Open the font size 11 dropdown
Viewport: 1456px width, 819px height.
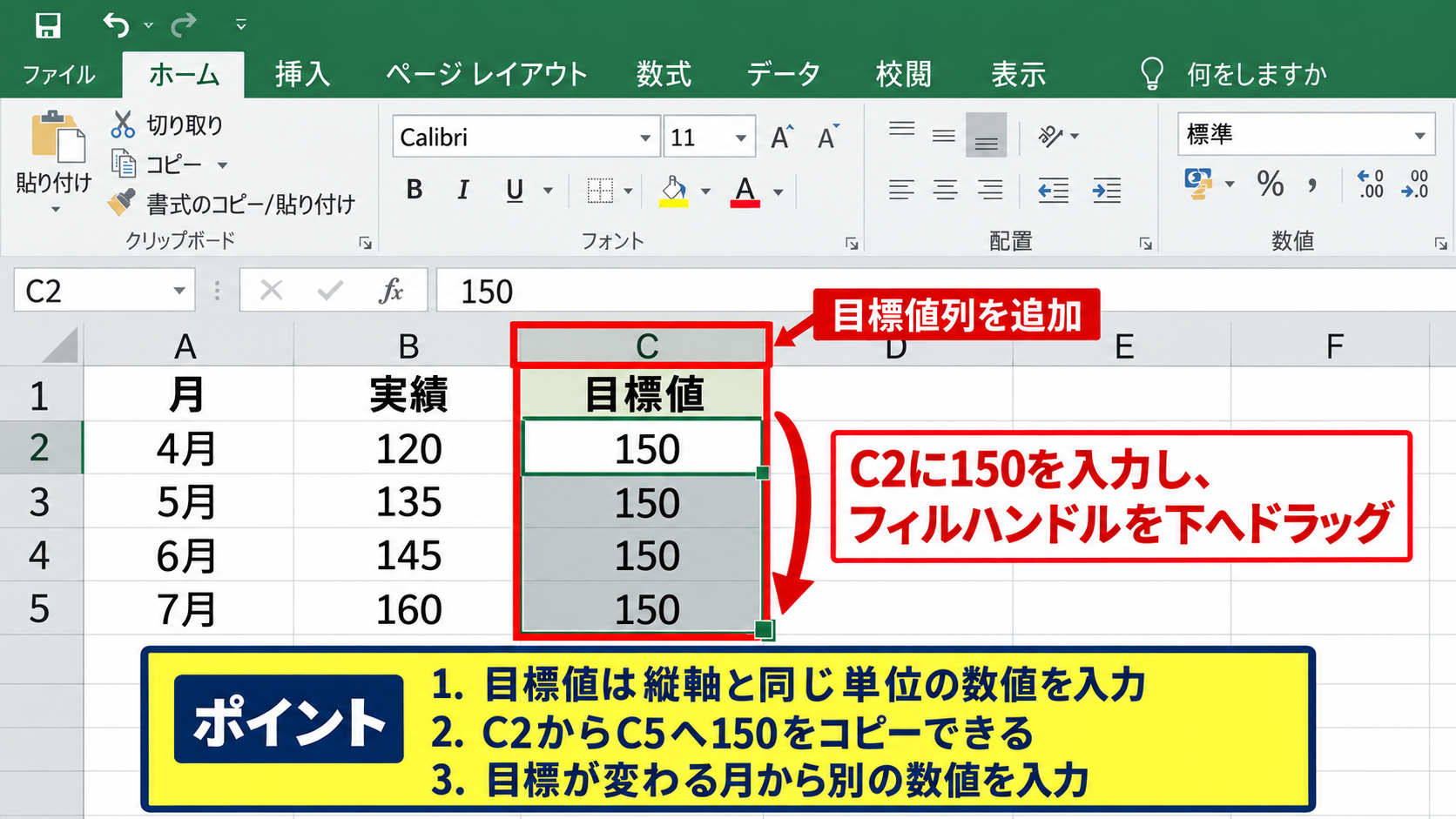(740, 138)
